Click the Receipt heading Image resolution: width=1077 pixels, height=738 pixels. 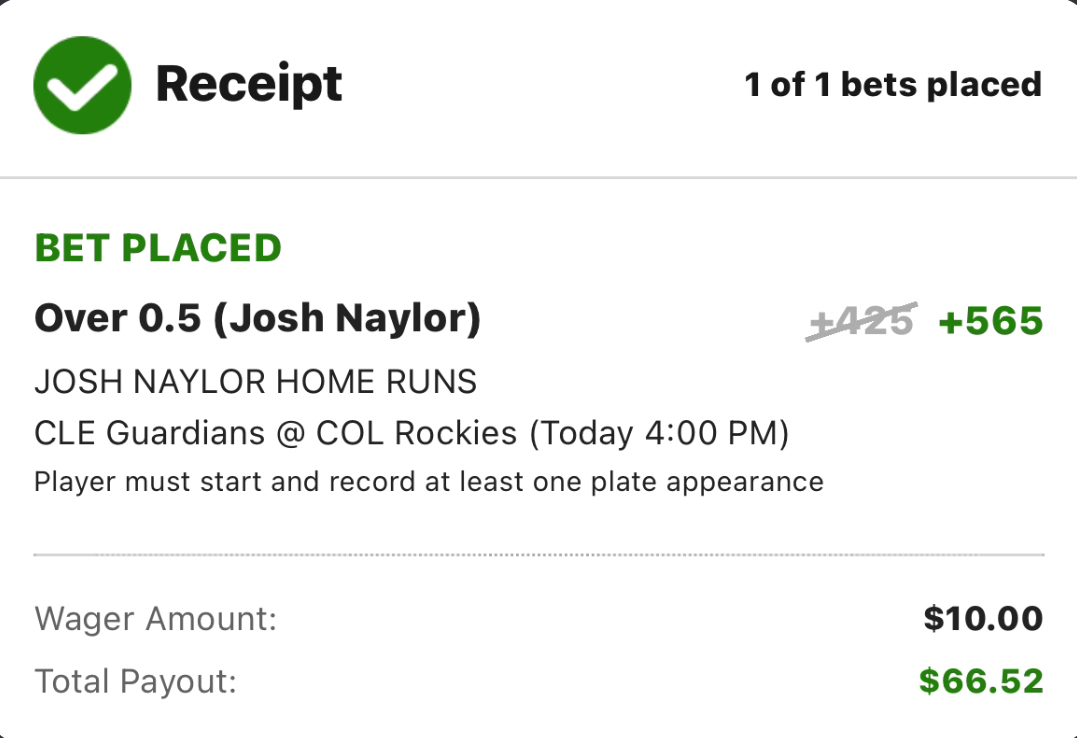click(x=249, y=85)
